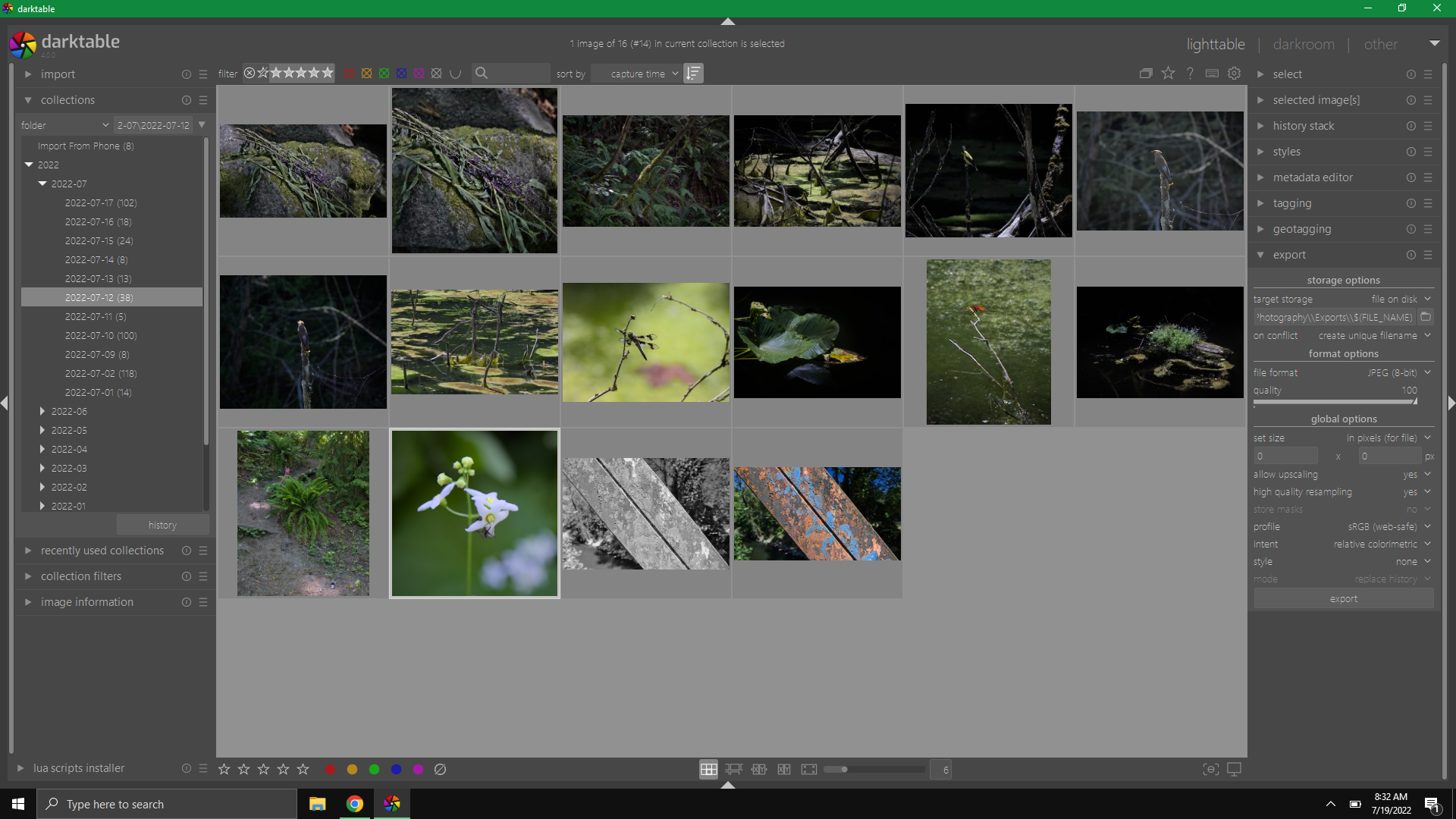
Task: Open full preview layout icon
Action: tap(809, 769)
